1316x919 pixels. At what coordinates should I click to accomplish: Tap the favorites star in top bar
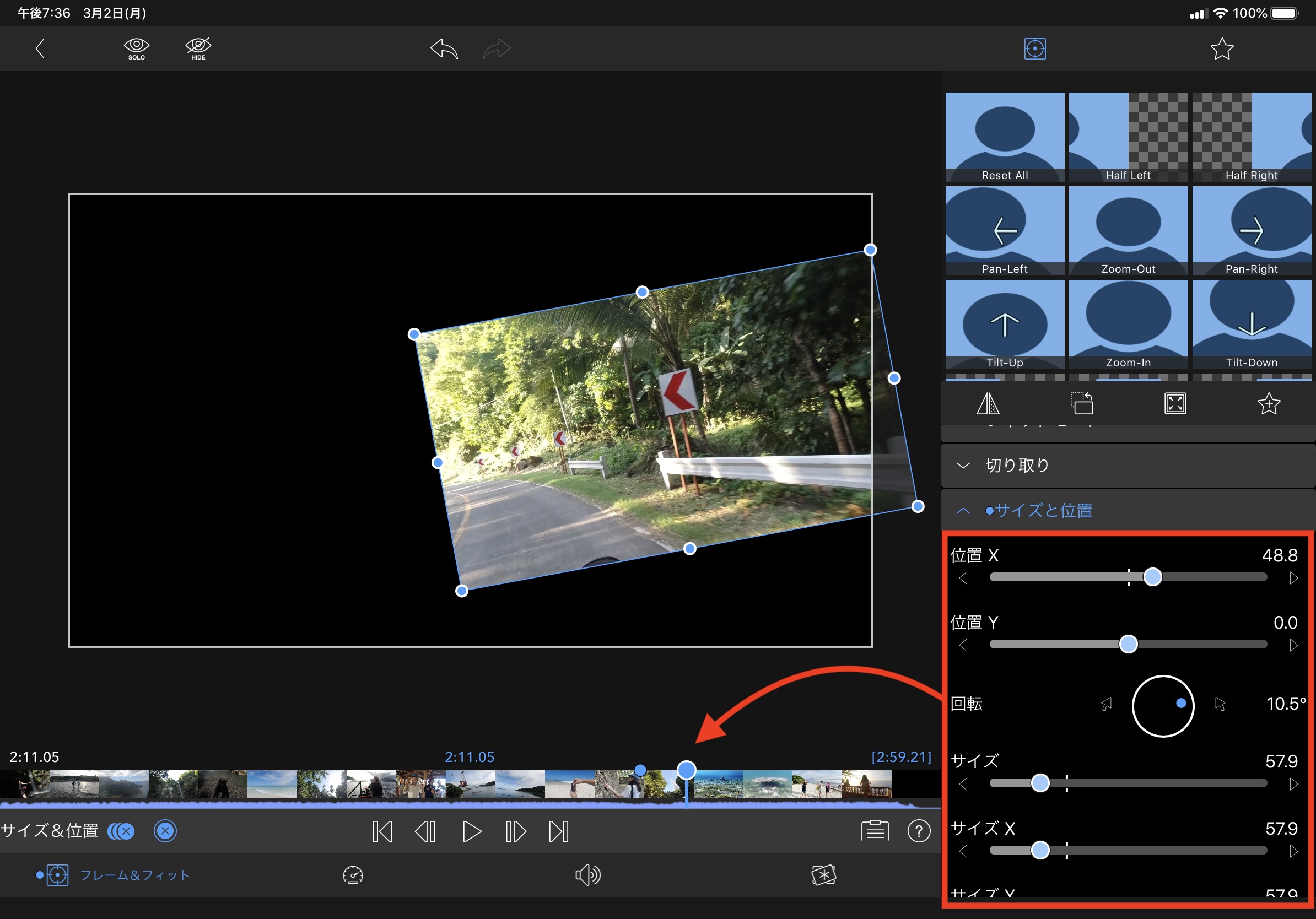[1221, 48]
